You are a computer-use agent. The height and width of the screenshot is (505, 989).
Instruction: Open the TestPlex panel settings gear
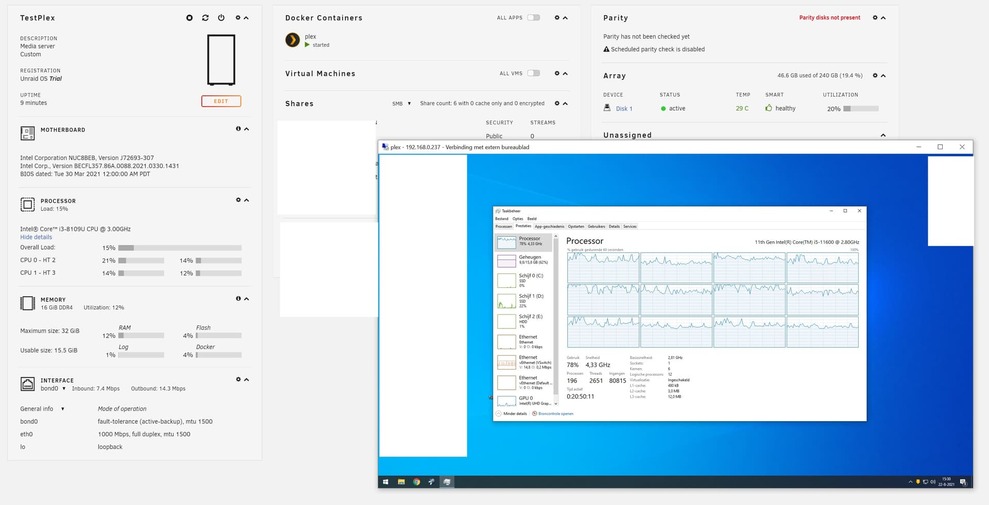tap(238, 18)
